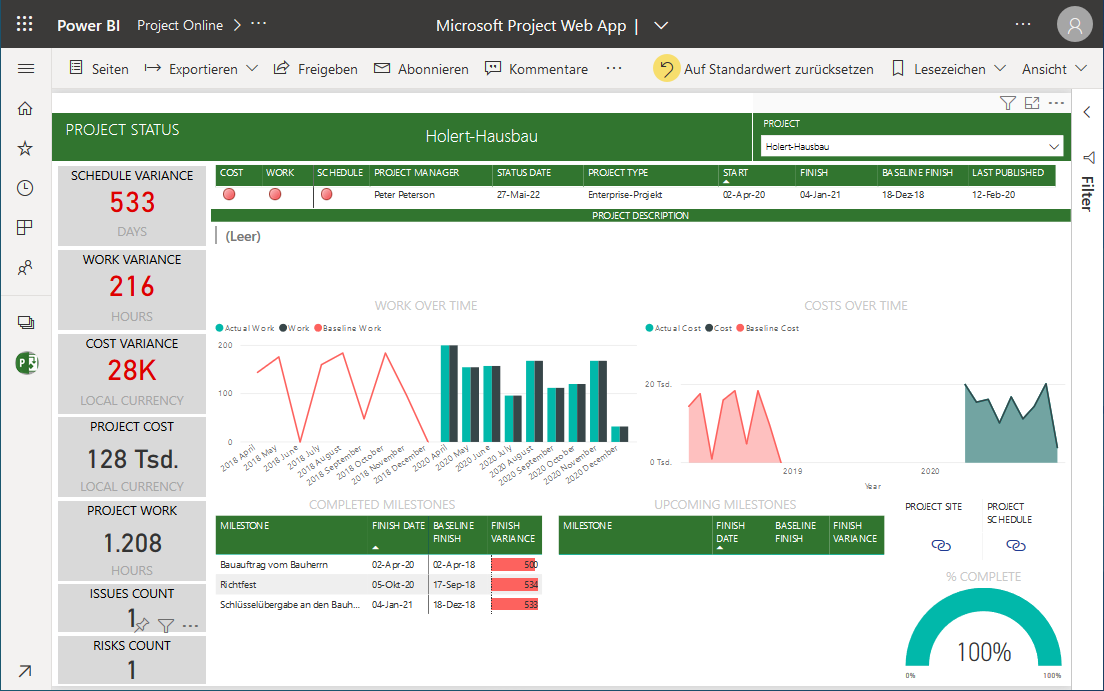Click Work Variance 216 value
The width and height of the screenshot is (1104, 691).
(132, 287)
